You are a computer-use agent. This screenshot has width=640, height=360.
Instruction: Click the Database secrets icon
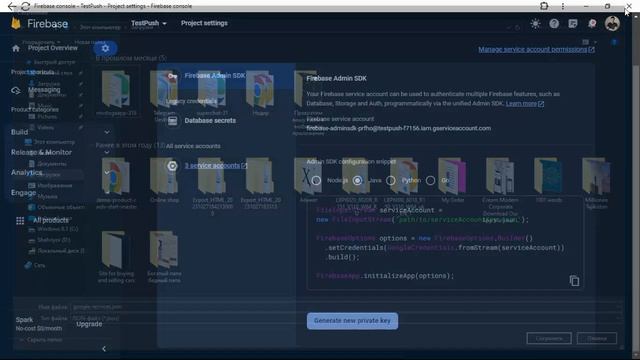click(x=173, y=121)
